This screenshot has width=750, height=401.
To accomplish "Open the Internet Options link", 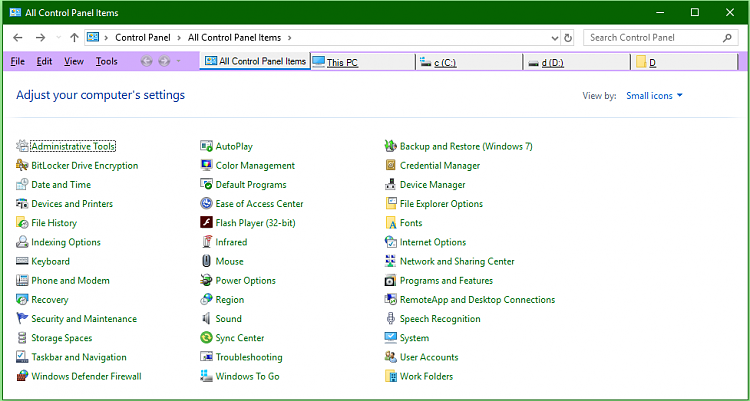I will point(433,242).
